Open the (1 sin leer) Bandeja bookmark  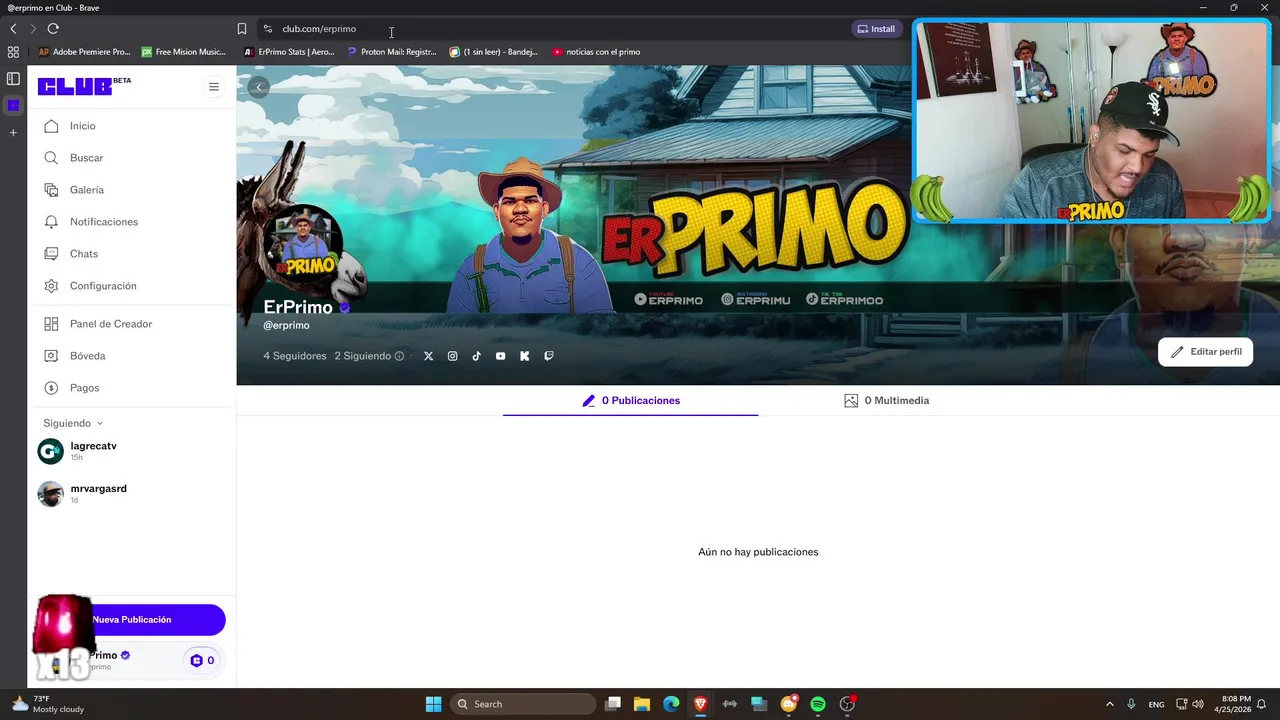tap(494, 52)
